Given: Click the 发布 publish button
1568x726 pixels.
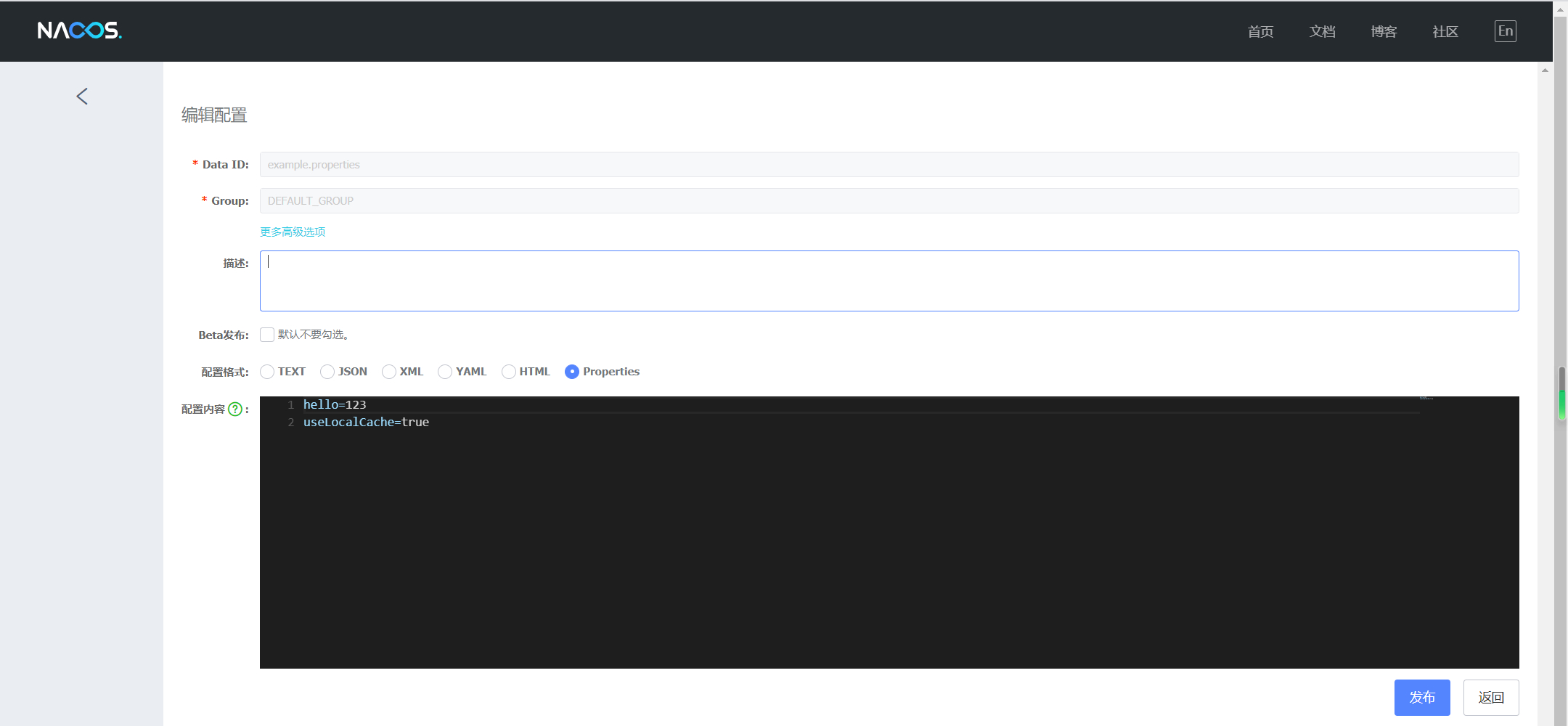Looking at the screenshot, I should click(x=1422, y=698).
